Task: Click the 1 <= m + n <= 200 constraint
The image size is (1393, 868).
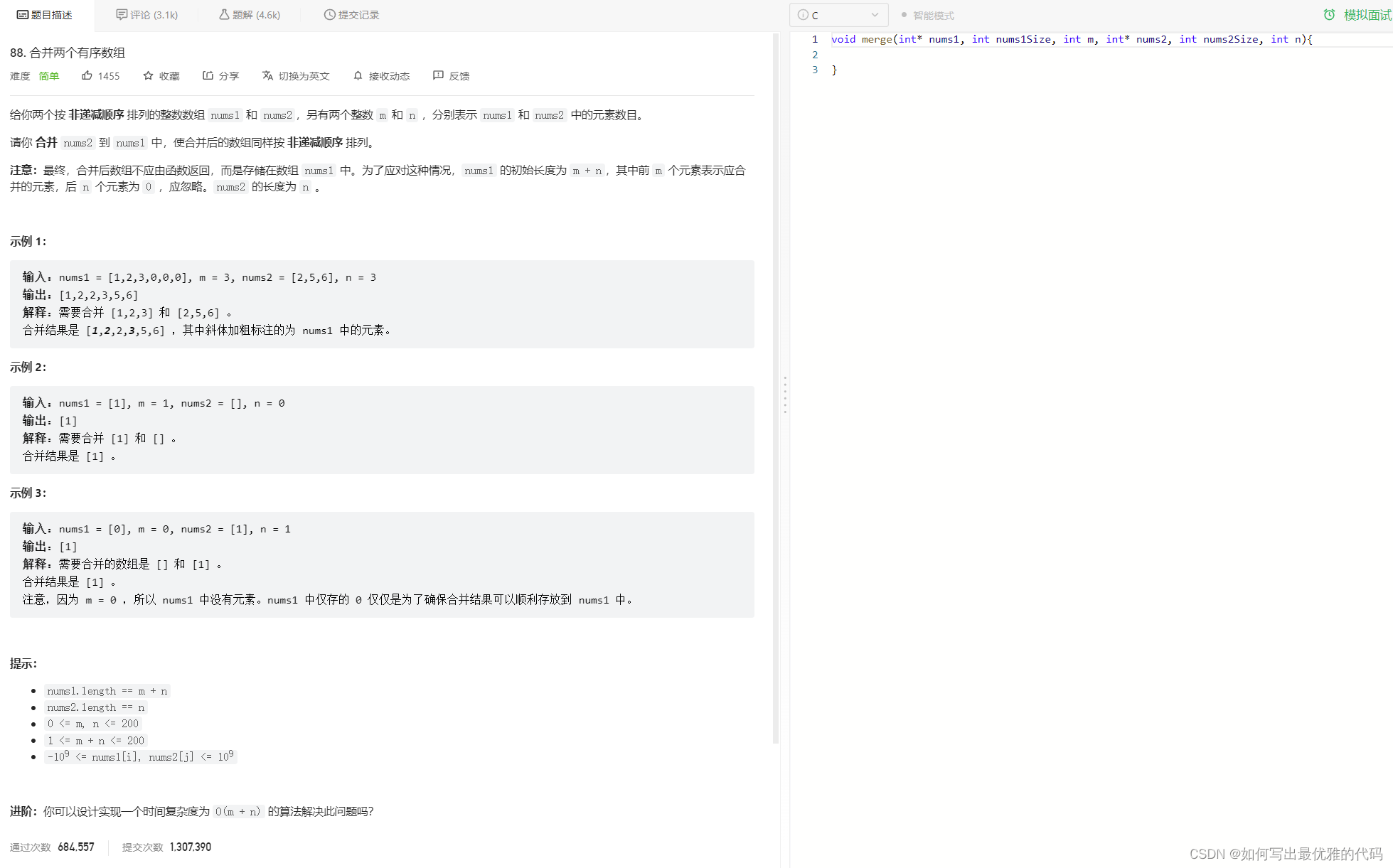Action: coord(96,741)
